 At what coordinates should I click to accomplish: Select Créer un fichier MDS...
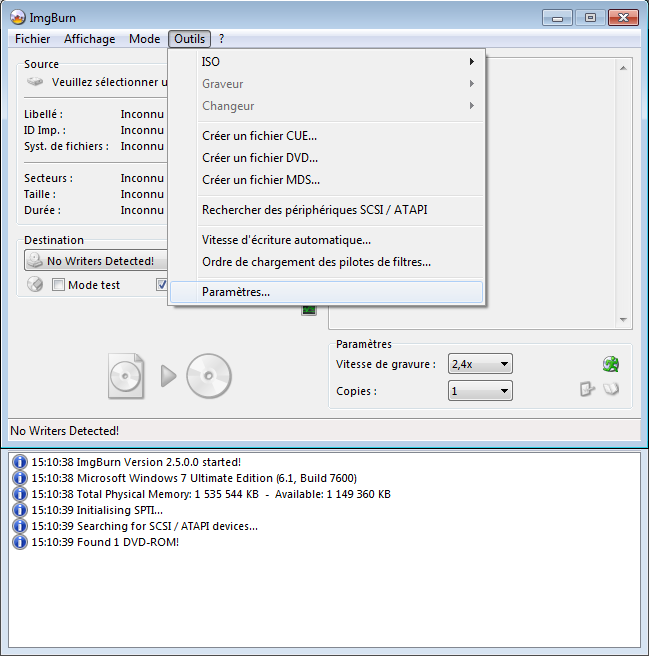[326, 180]
